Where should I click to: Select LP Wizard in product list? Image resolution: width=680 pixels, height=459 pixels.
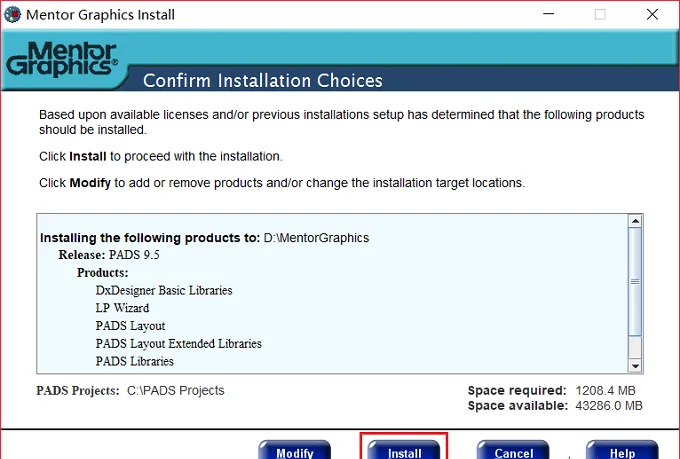[122, 308]
